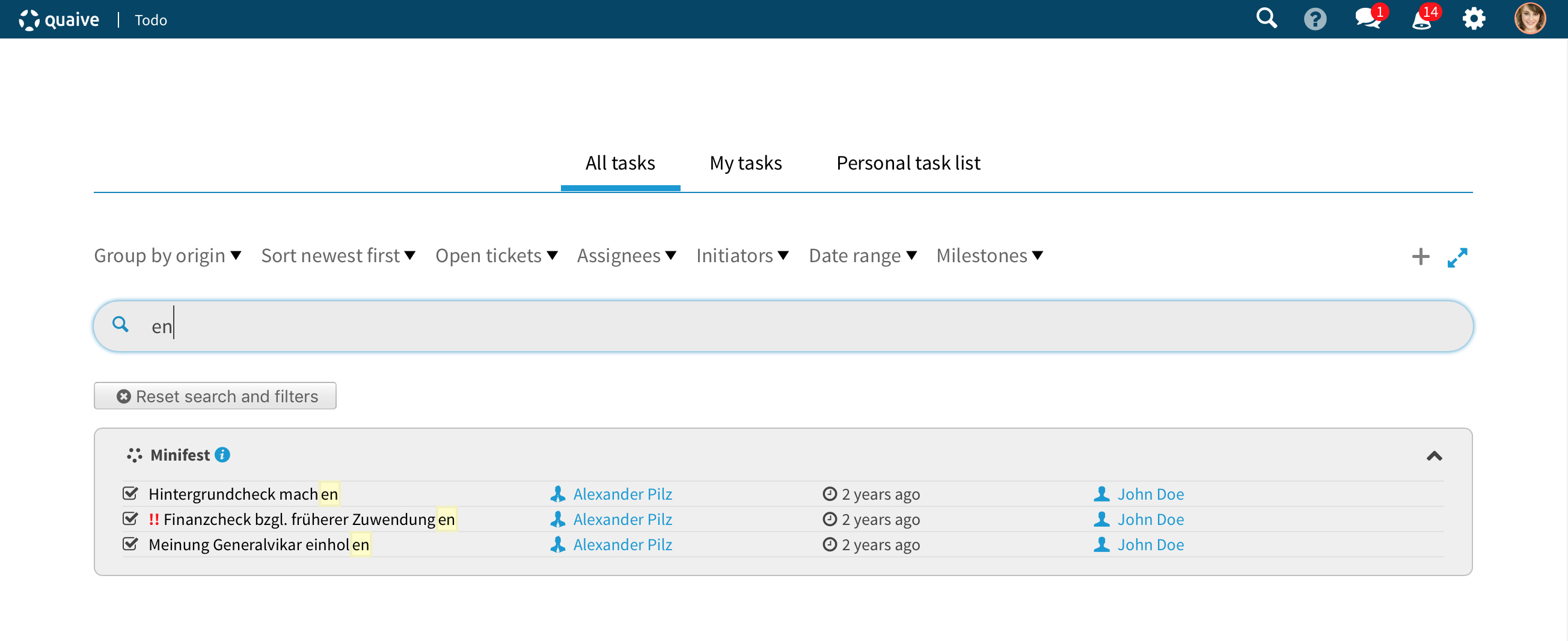The height and width of the screenshot is (641, 1568).
Task: Open the global search magnifier icon
Action: (x=1266, y=19)
